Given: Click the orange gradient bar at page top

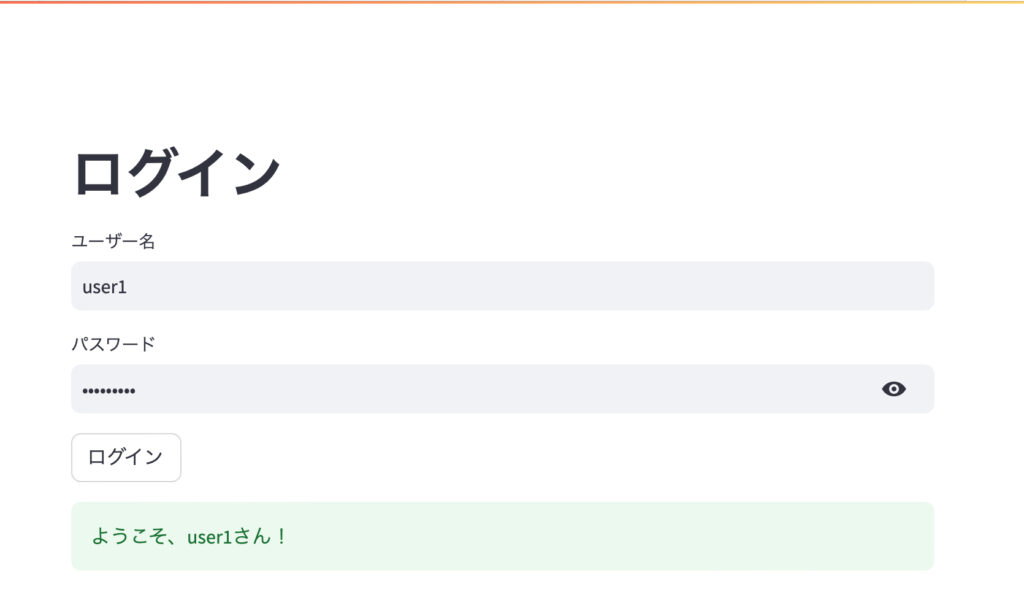Looking at the screenshot, I should click(x=512, y=2).
